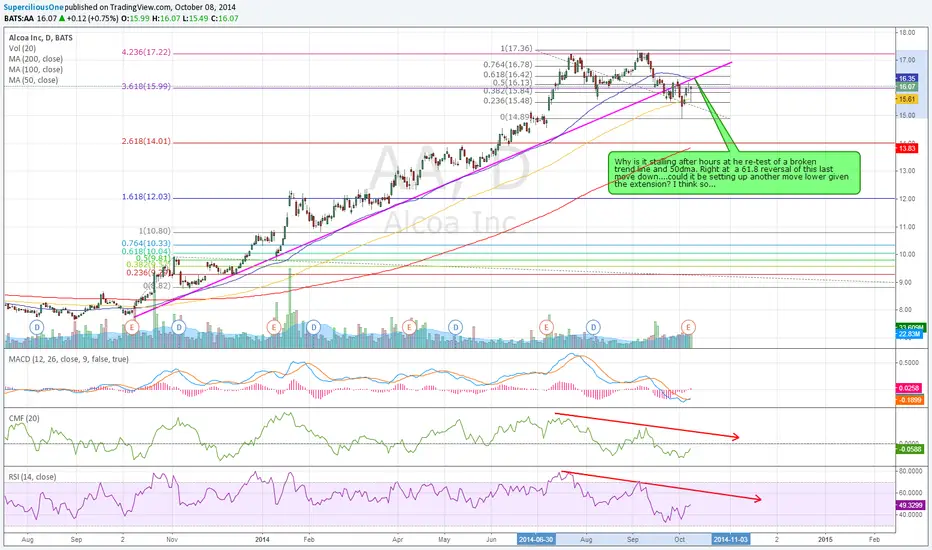Click the blue 16.35 price tag on axis
This screenshot has width=932, height=550.
click(907, 78)
